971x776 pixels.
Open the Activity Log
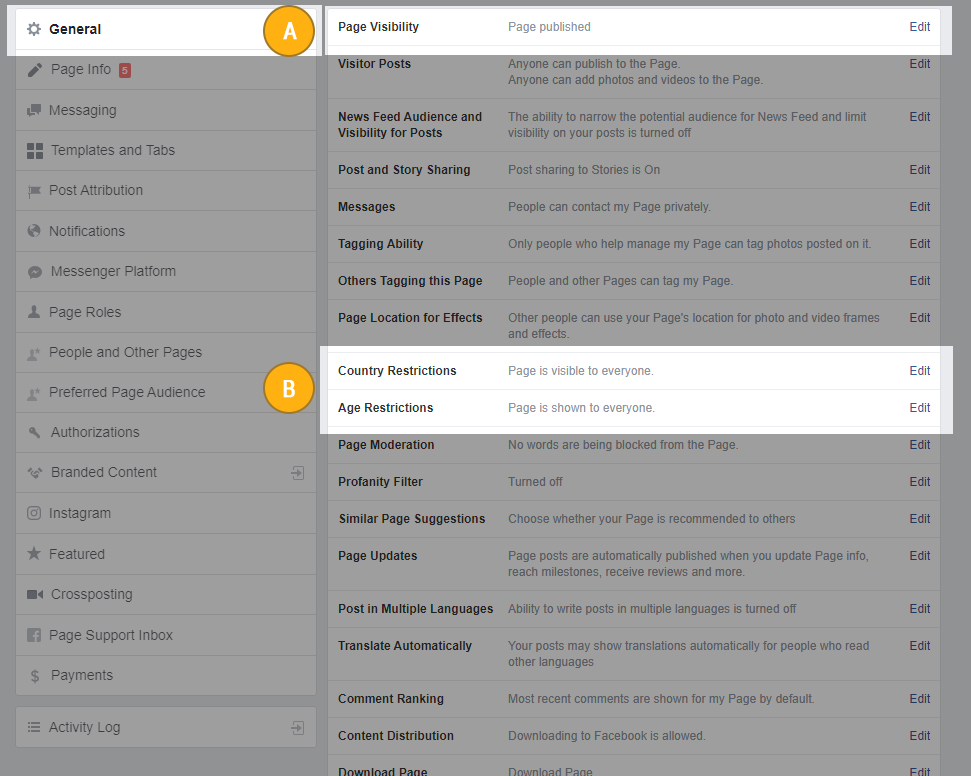(x=166, y=727)
